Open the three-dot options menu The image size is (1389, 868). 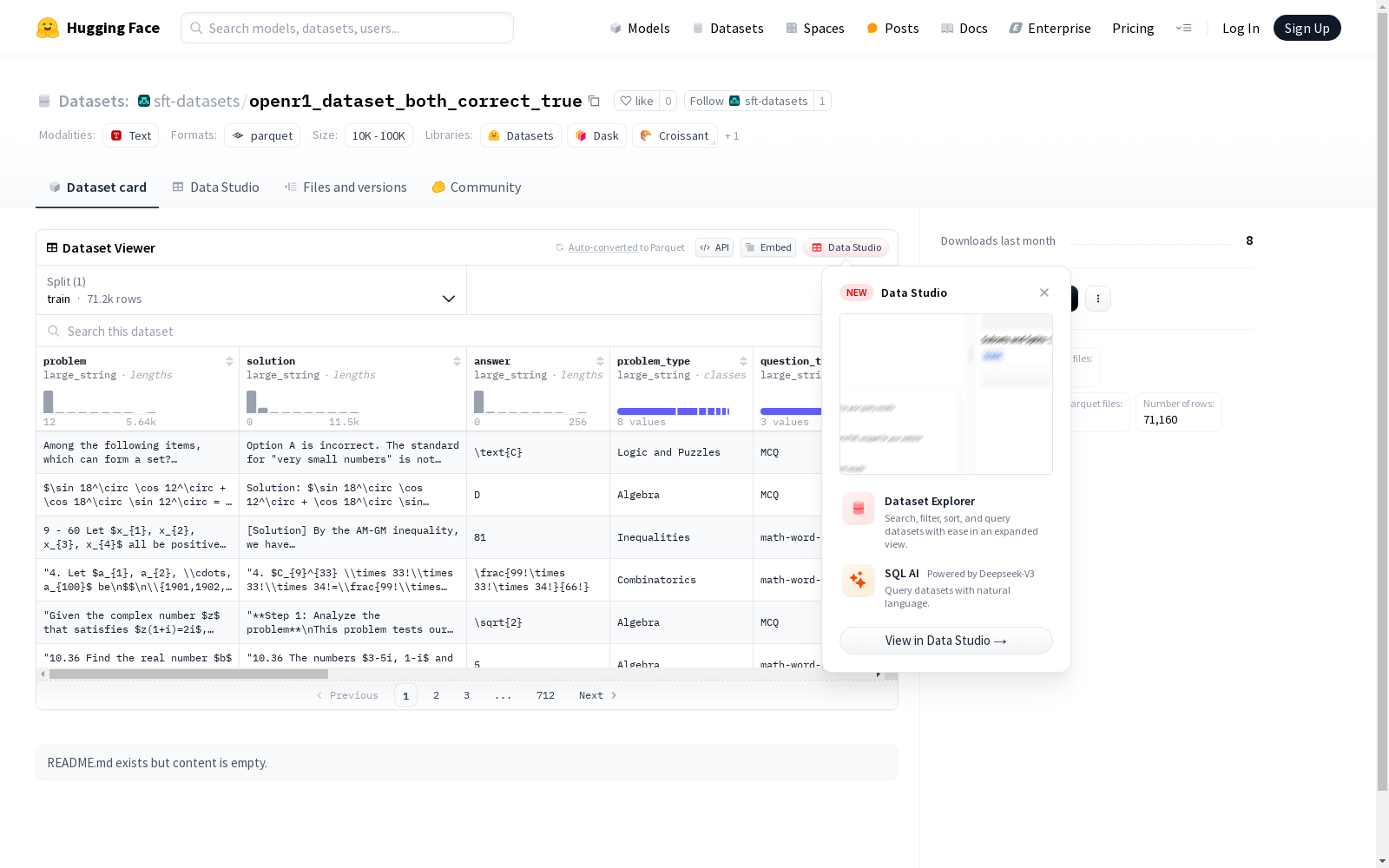tap(1098, 299)
